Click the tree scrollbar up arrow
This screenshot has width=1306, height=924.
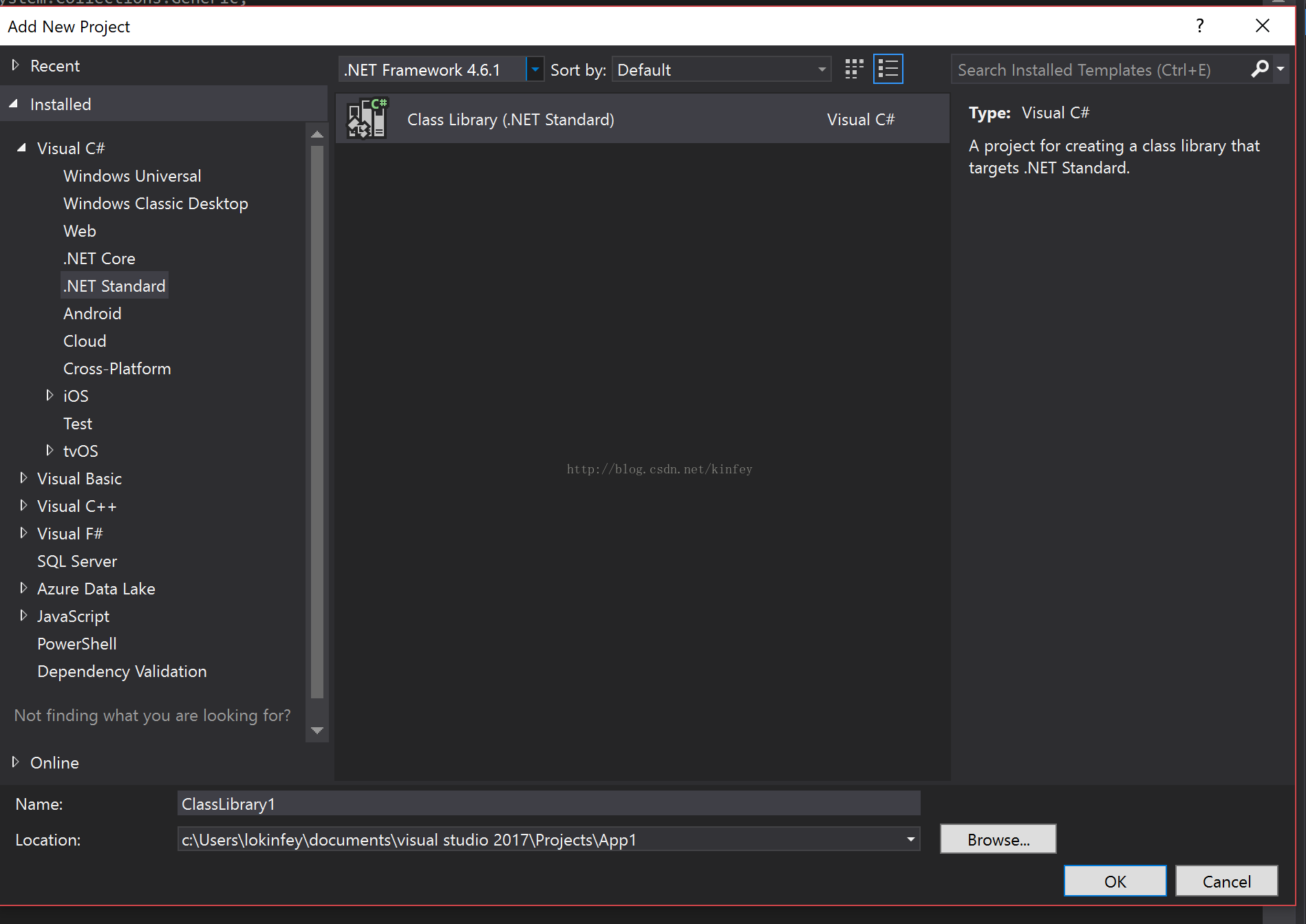point(317,134)
